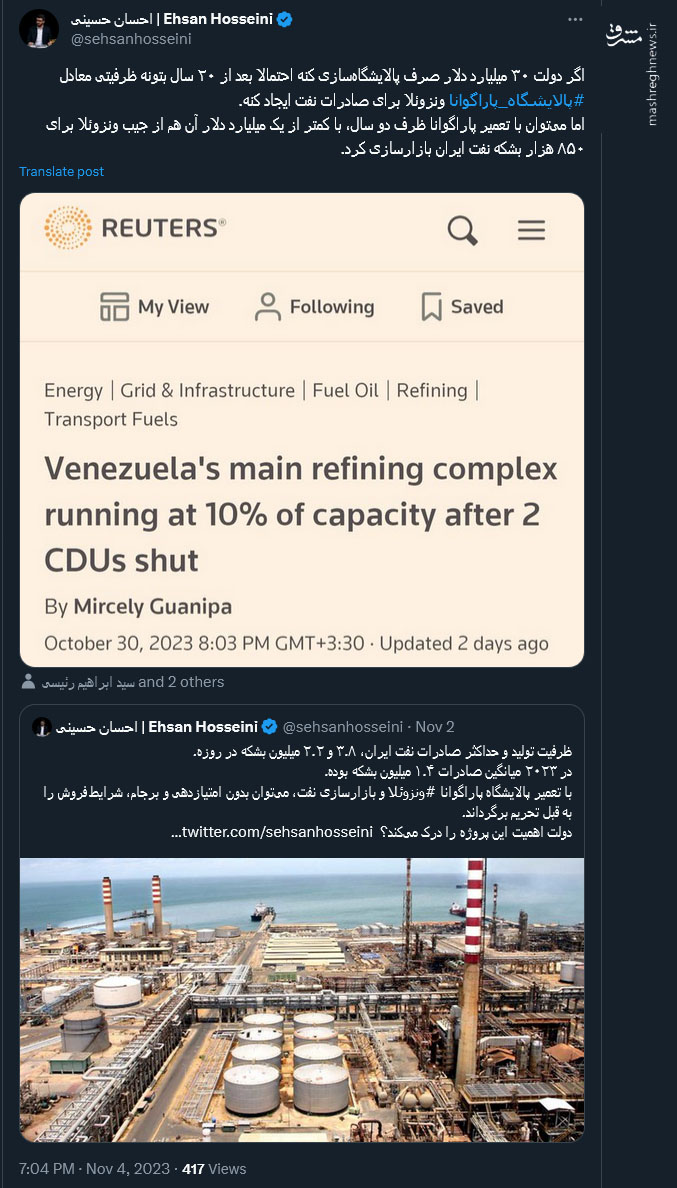Open the Saved bookmarks tab
677x1188 pixels.
(461, 307)
